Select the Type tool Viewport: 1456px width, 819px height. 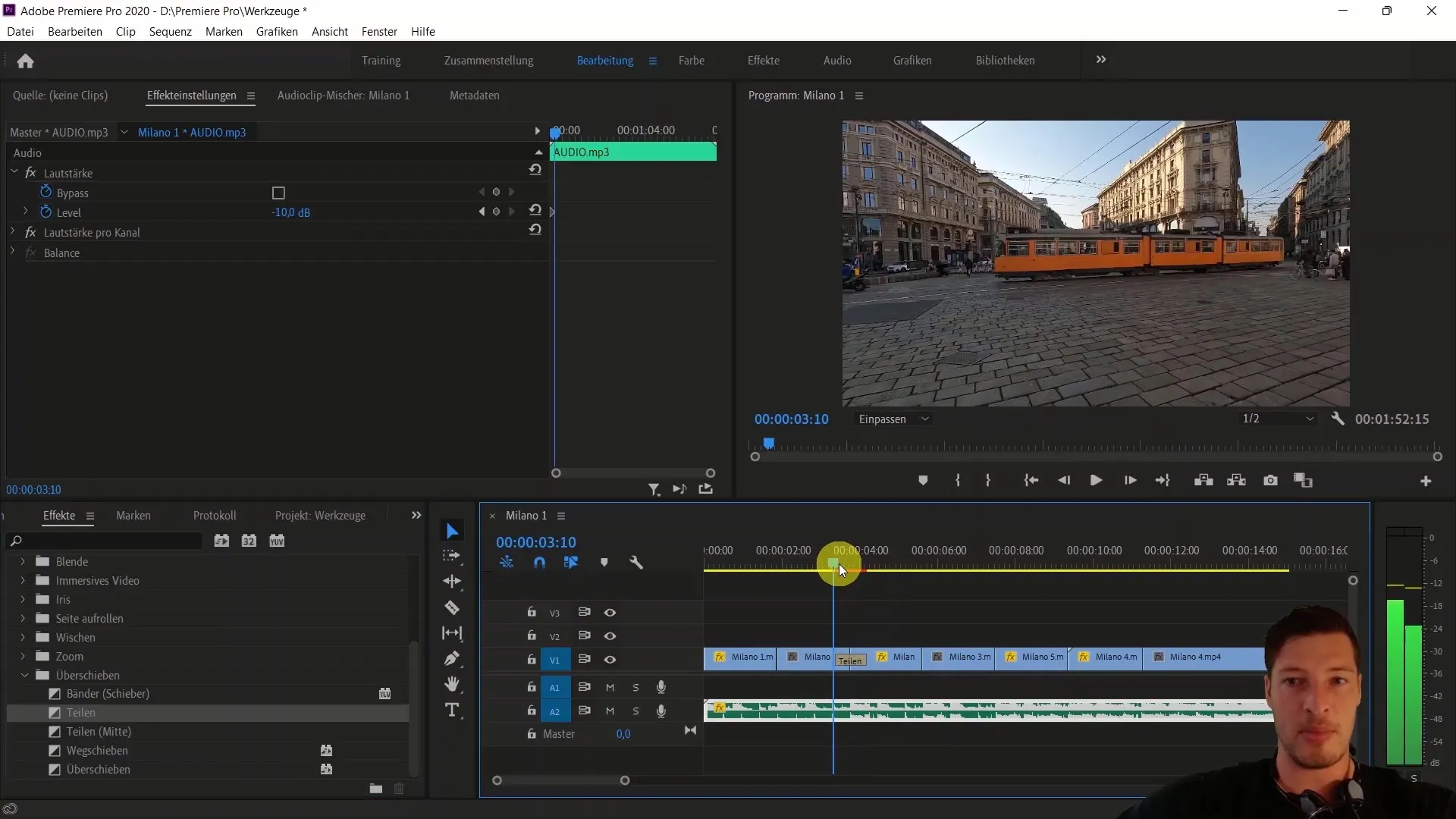click(x=452, y=711)
